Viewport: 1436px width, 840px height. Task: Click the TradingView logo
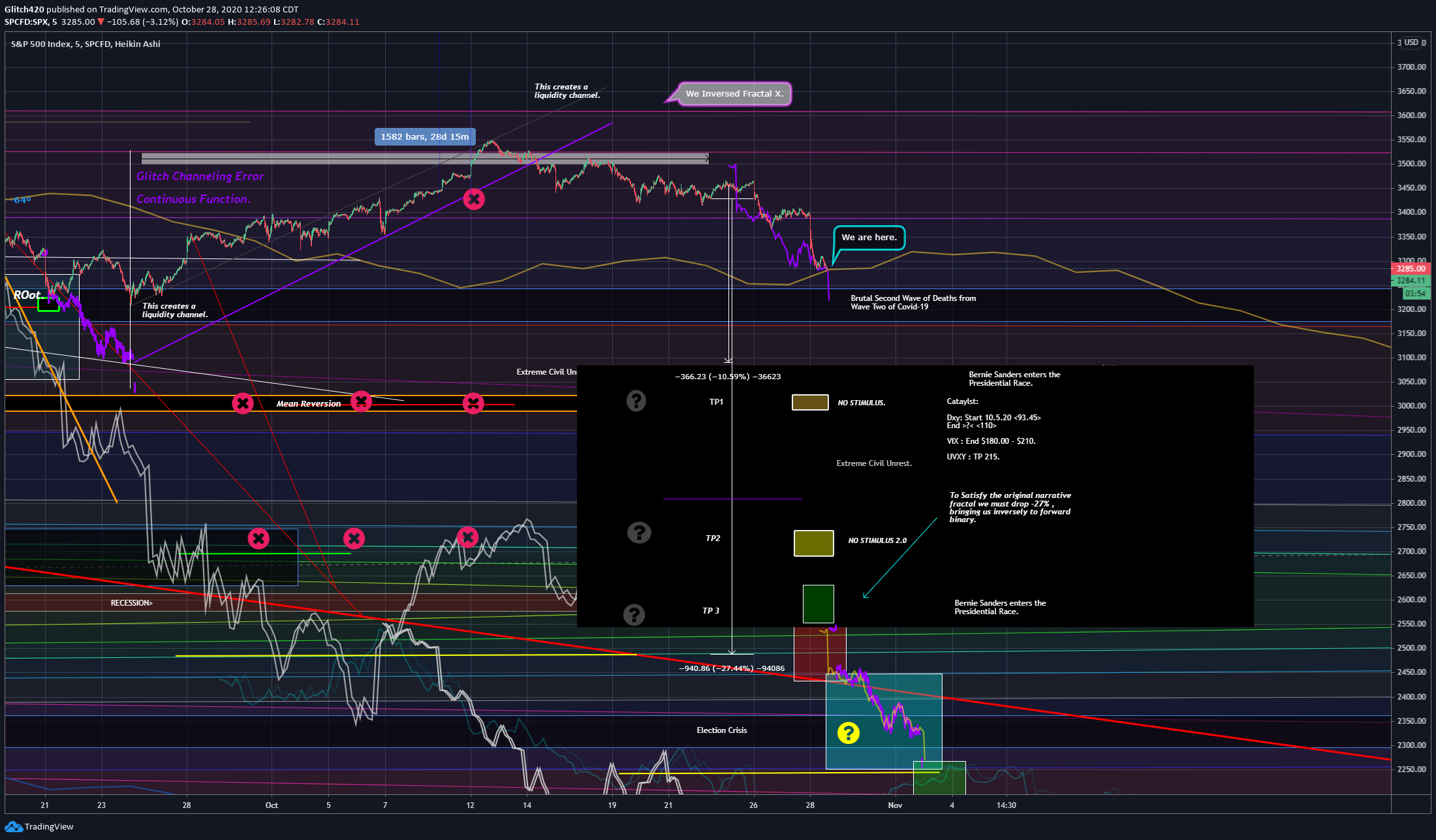pyautogui.click(x=39, y=827)
